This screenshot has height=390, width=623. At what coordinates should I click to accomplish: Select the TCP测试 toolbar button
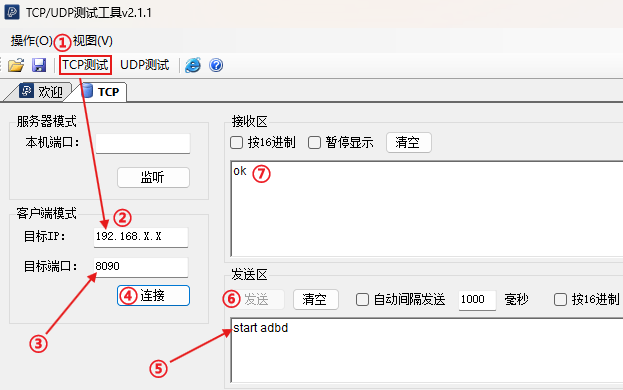(x=85, y=65)
